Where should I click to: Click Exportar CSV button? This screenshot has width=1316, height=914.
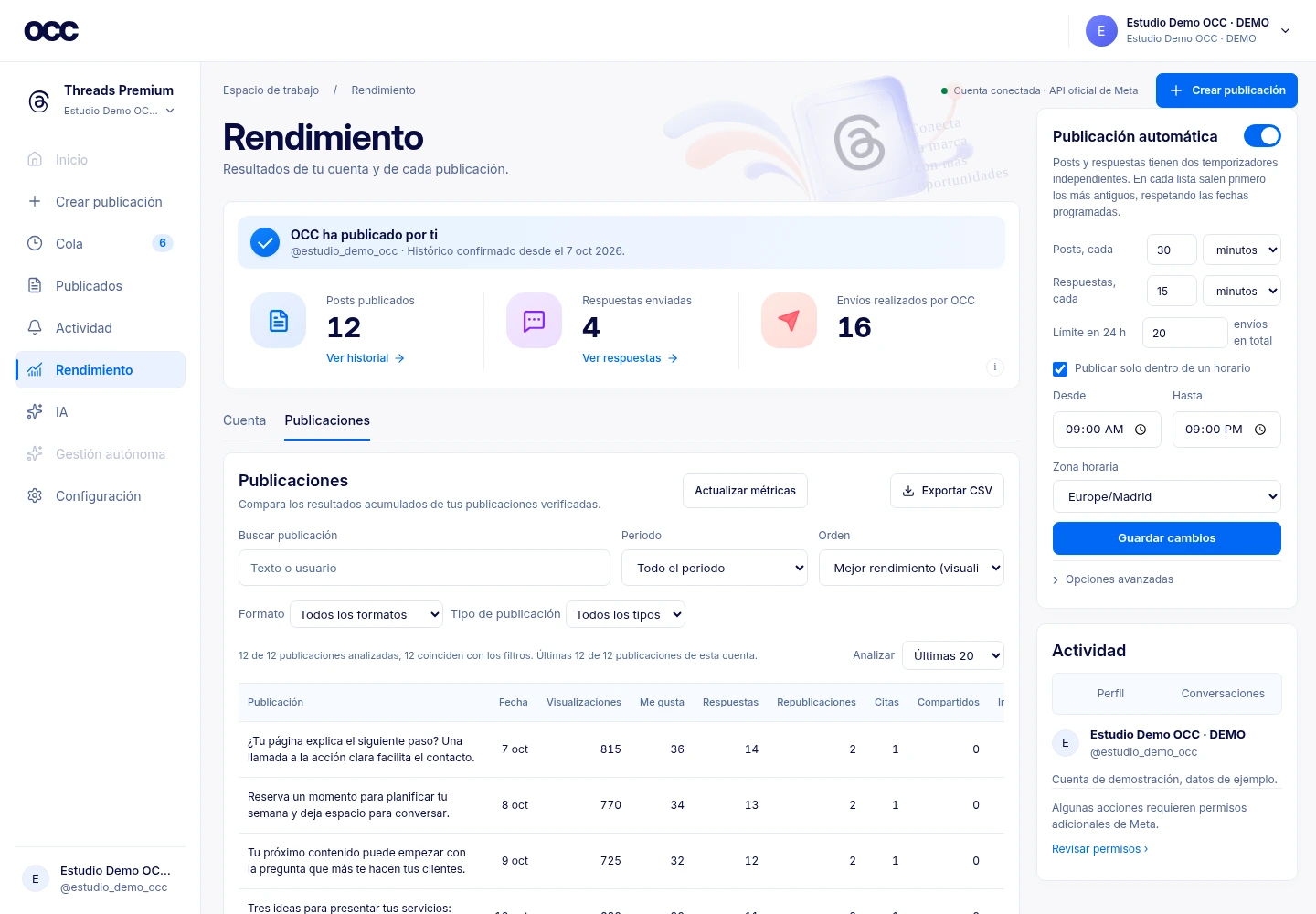click(947, 491)
